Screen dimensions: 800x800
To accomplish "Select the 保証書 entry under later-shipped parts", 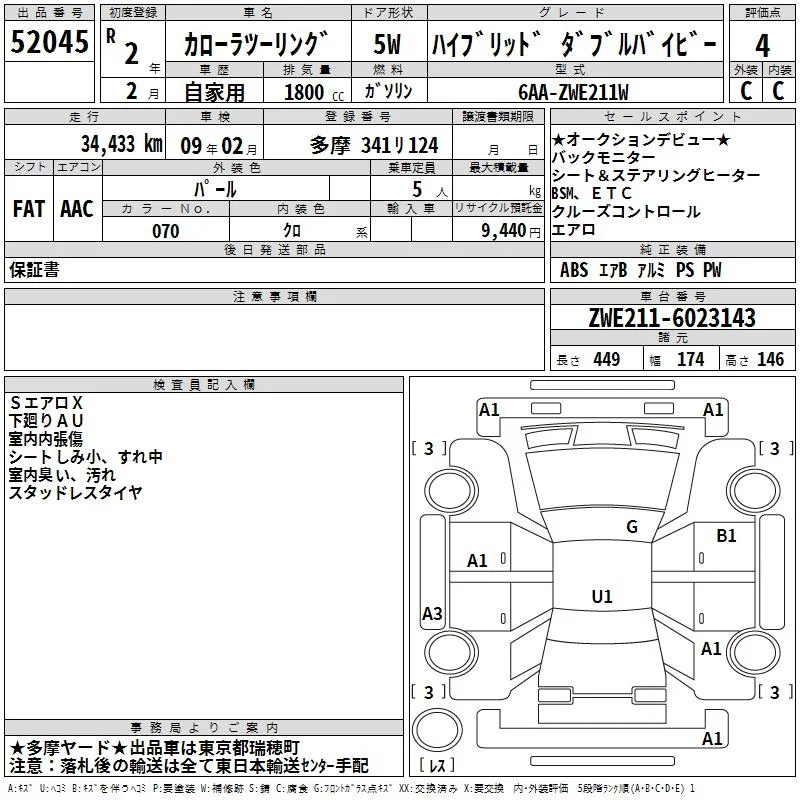I will (34, 269).
